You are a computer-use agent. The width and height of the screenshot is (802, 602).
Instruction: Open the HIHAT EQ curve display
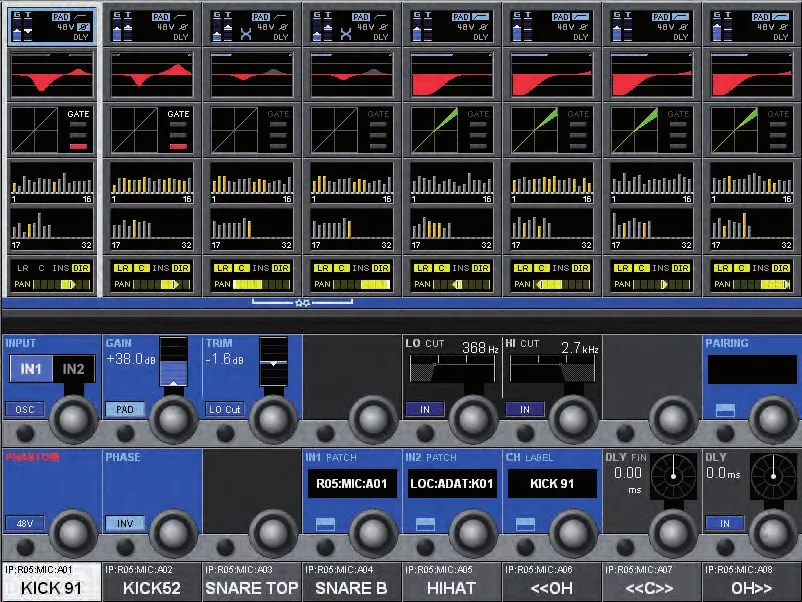tap(452, 75)
